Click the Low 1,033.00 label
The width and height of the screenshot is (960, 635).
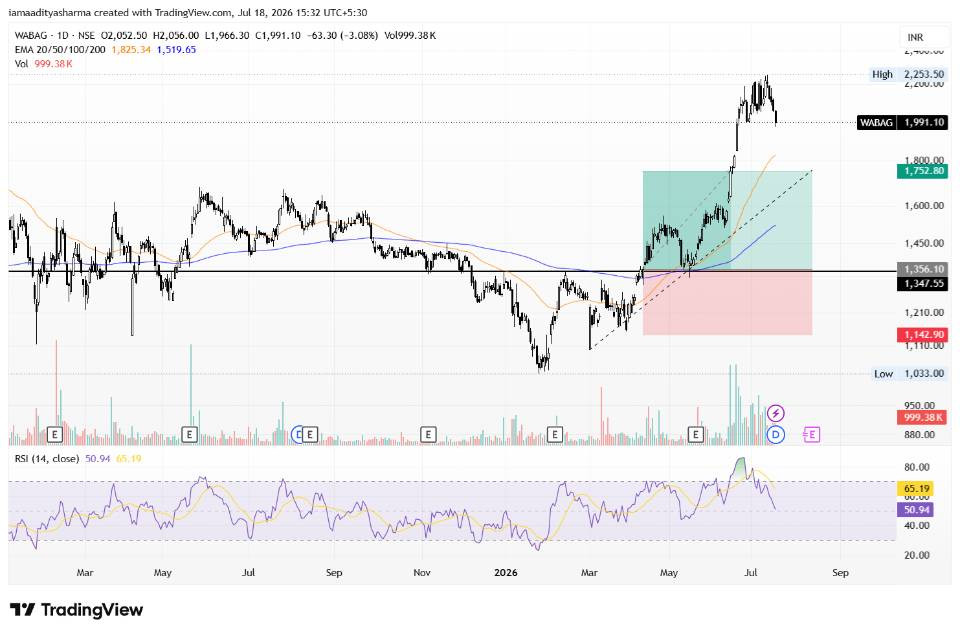click(x=909, y=374)
